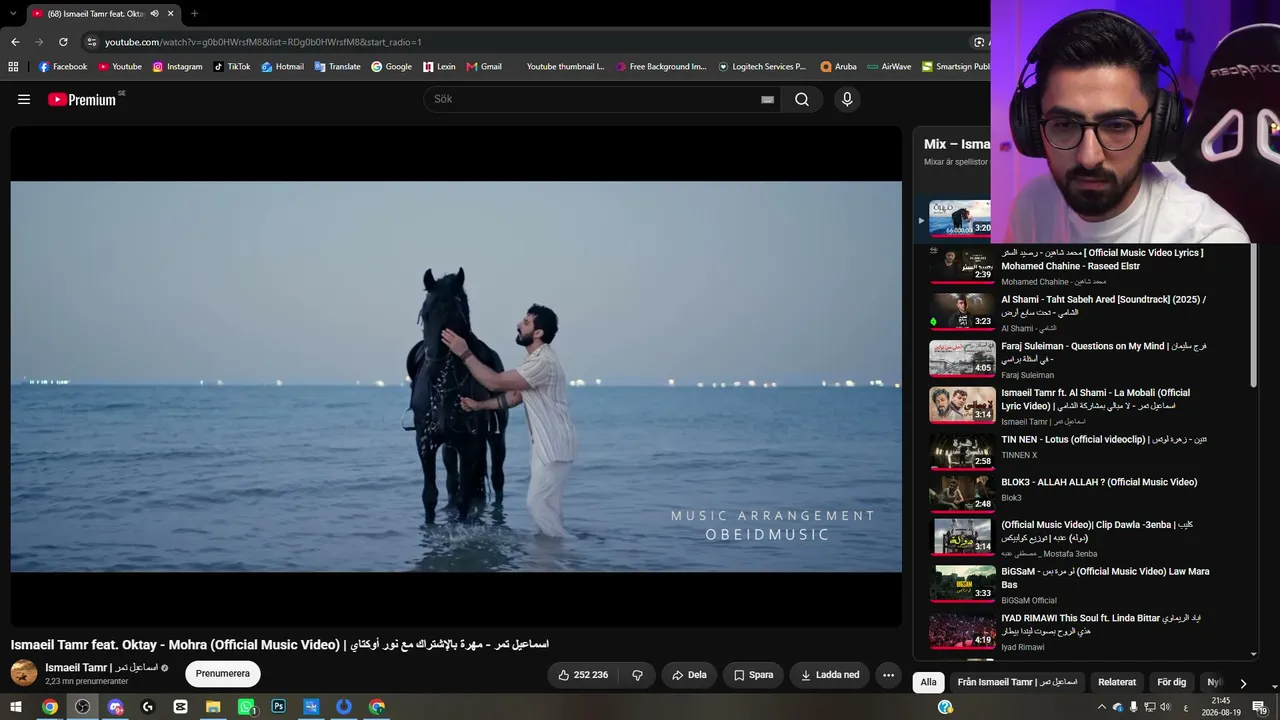This screenshot has height=720, width=1280.
Task: Play Al Shami - Taht Sabeh Ared thumbnail
Action: click(962, 311)
